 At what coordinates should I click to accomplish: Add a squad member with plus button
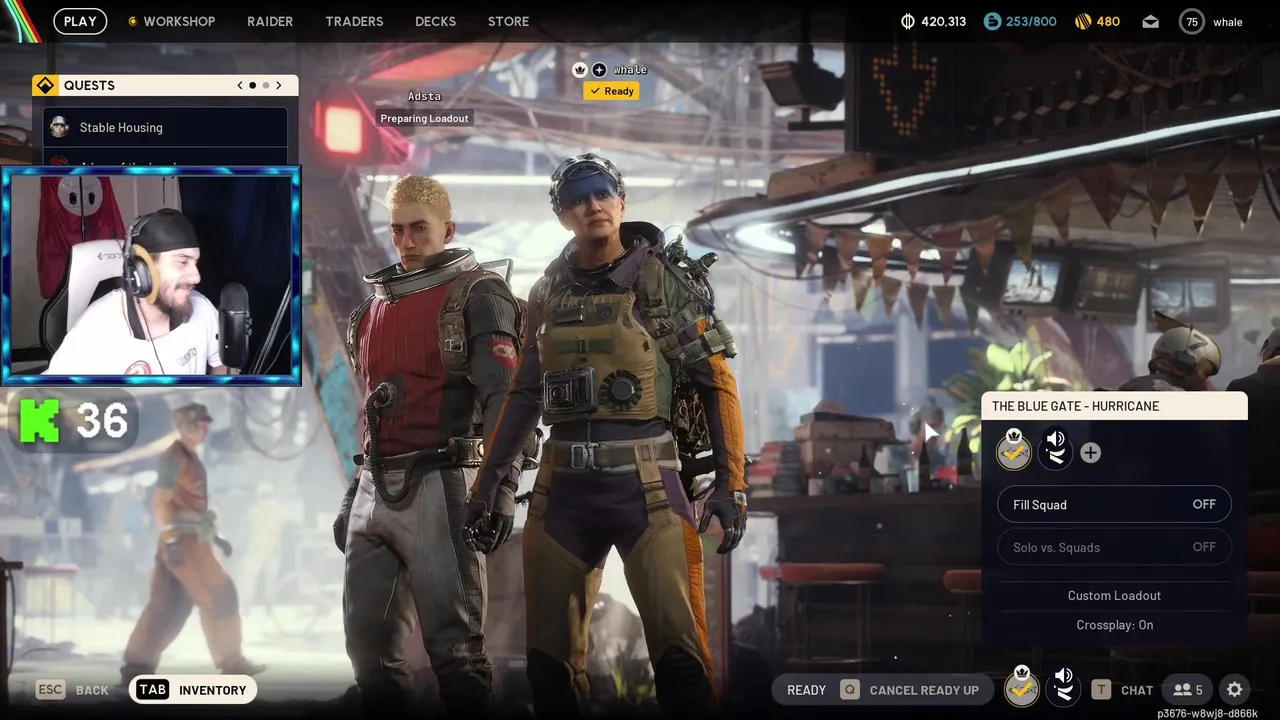tap(1090, 453)
